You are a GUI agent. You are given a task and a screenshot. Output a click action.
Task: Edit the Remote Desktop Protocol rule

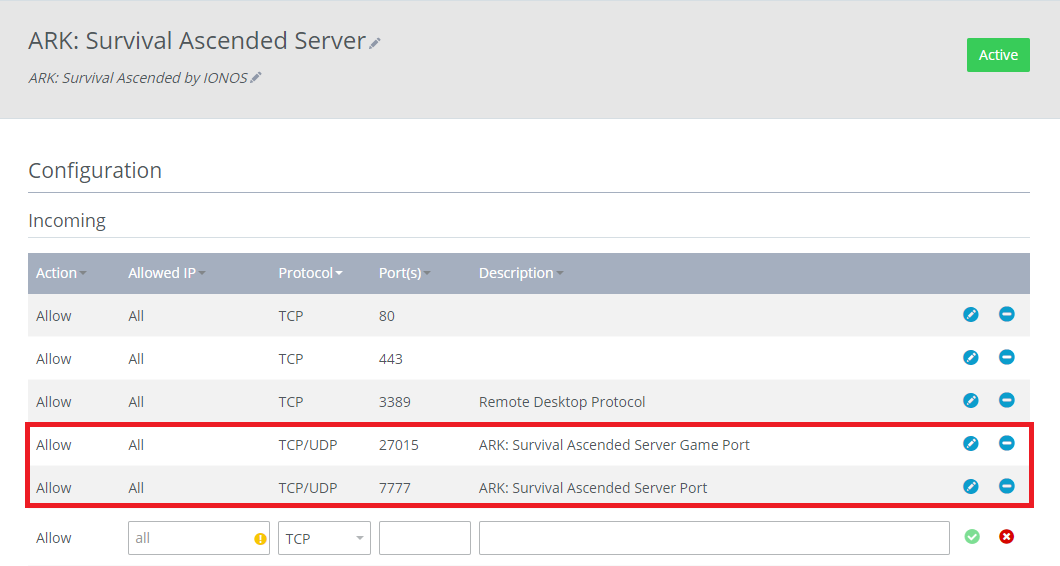coord(970,401)
